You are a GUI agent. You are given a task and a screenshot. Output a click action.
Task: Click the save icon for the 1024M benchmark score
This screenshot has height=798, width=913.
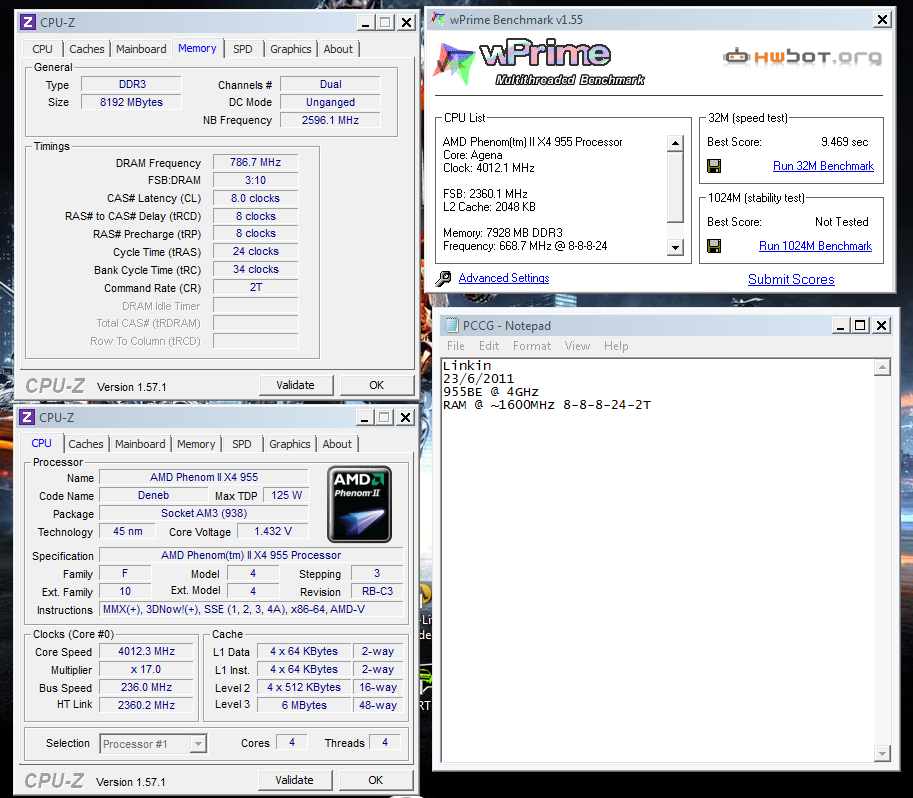coord(714,246)
